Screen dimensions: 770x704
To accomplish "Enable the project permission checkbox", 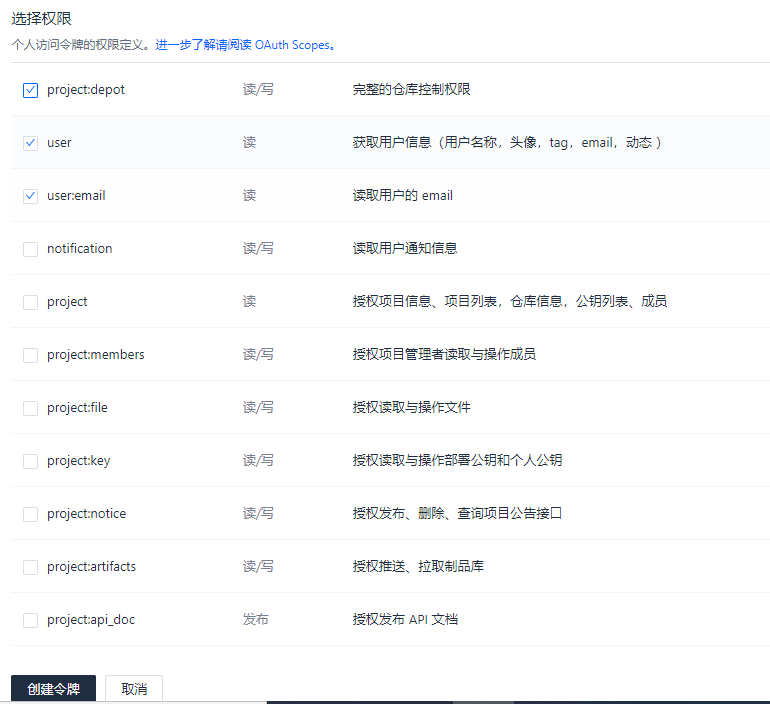I will (x=30, y=302).
